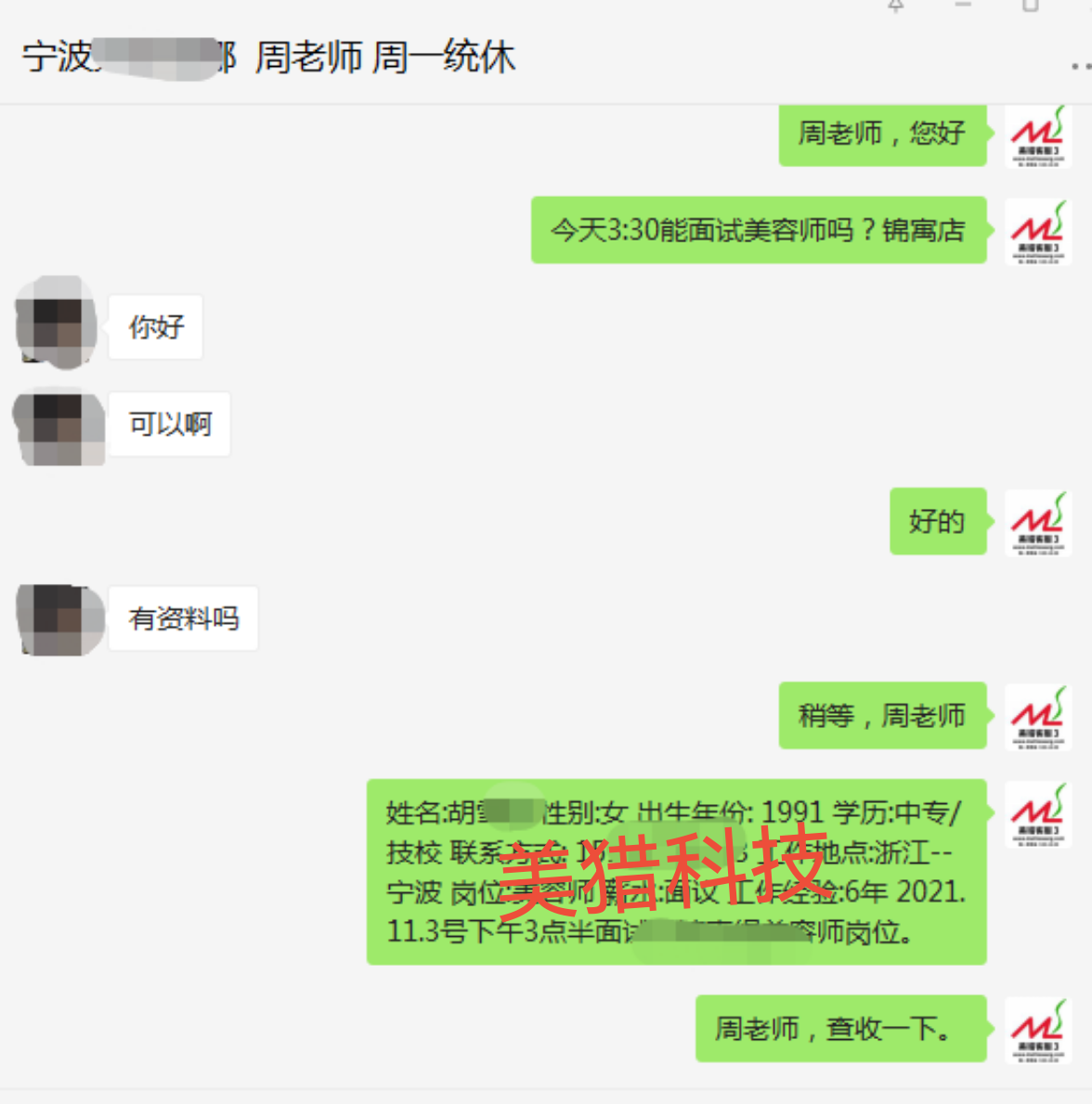Click sender avatar beside "稍等，周老师"
This screenshot has height=1104, width=1092.
(1038, 718)
